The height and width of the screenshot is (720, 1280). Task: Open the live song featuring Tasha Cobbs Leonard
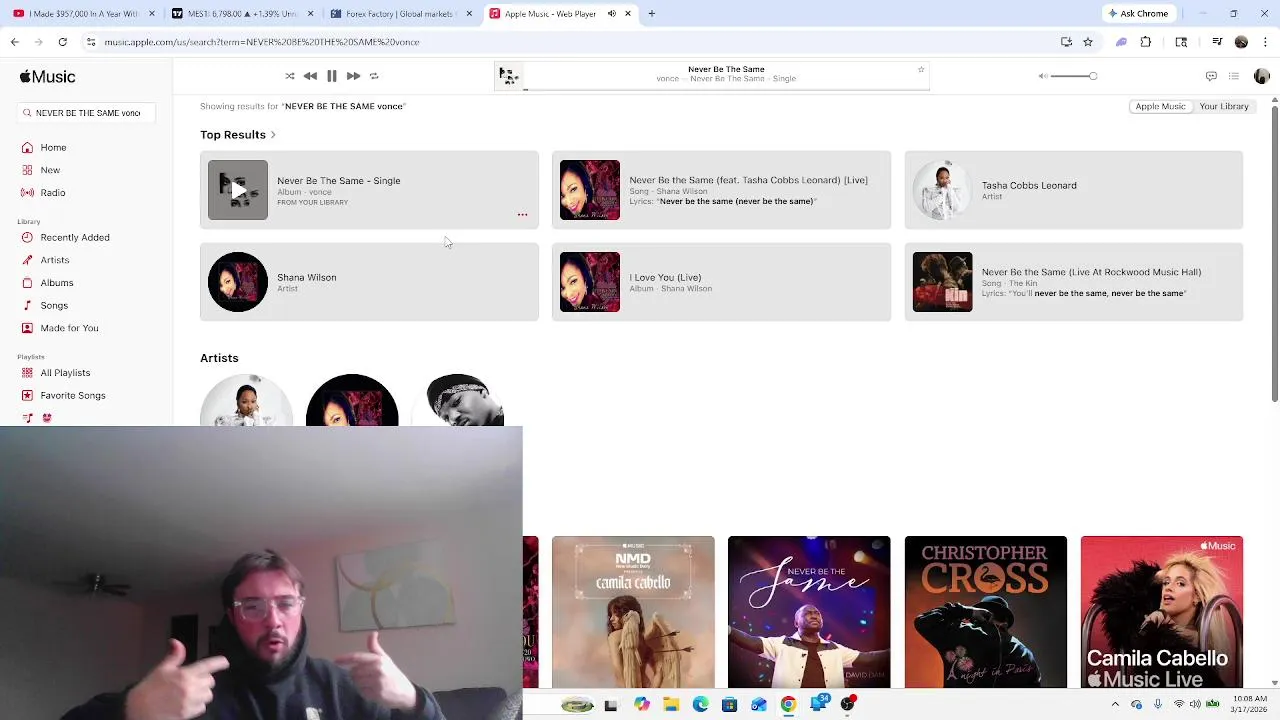(721, 190)
